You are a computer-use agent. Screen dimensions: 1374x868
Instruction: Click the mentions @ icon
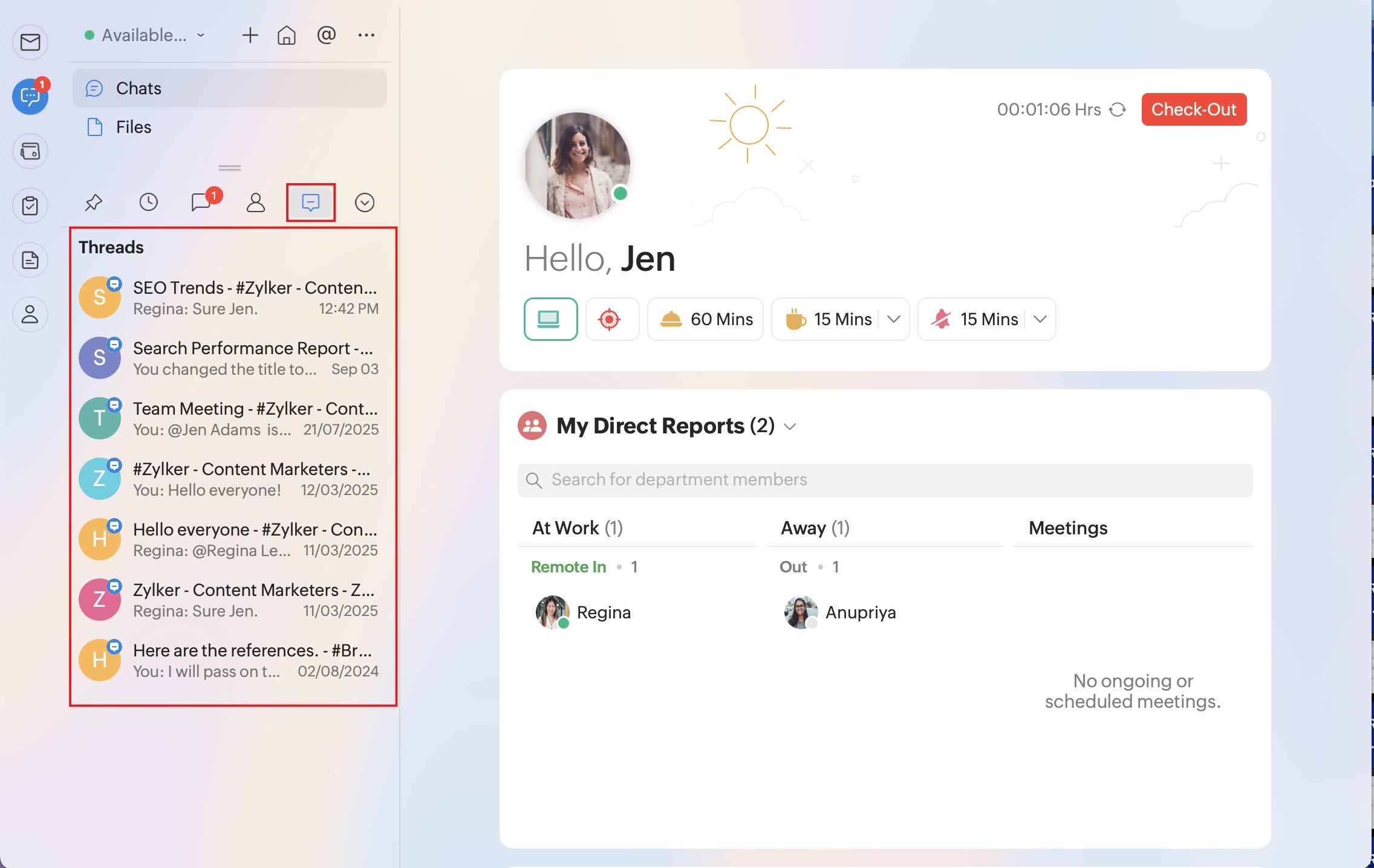click(326, 36)
